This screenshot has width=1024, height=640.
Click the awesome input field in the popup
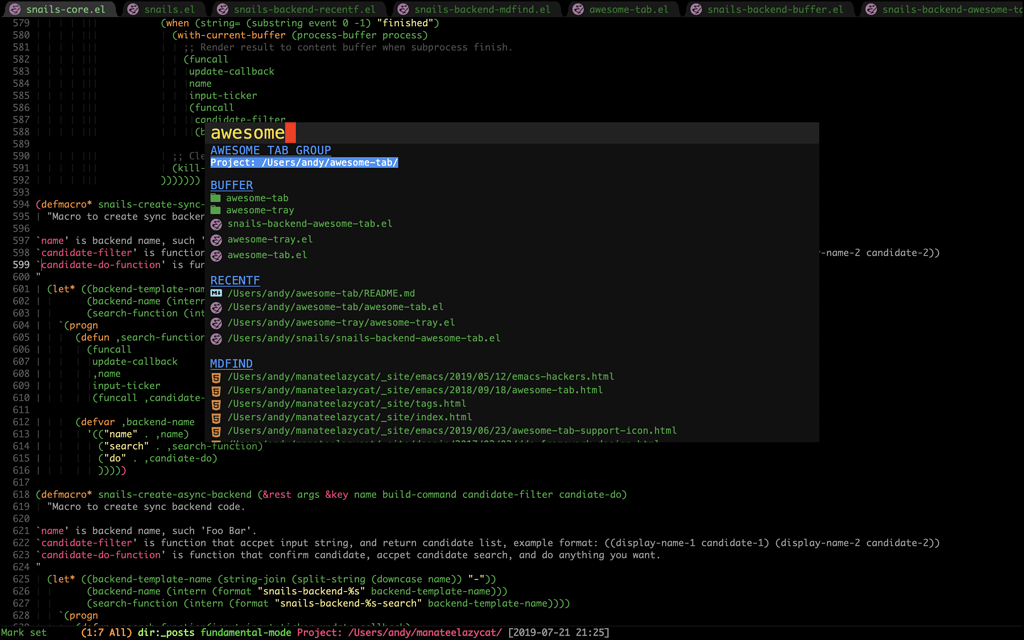[x=248, y=131]
